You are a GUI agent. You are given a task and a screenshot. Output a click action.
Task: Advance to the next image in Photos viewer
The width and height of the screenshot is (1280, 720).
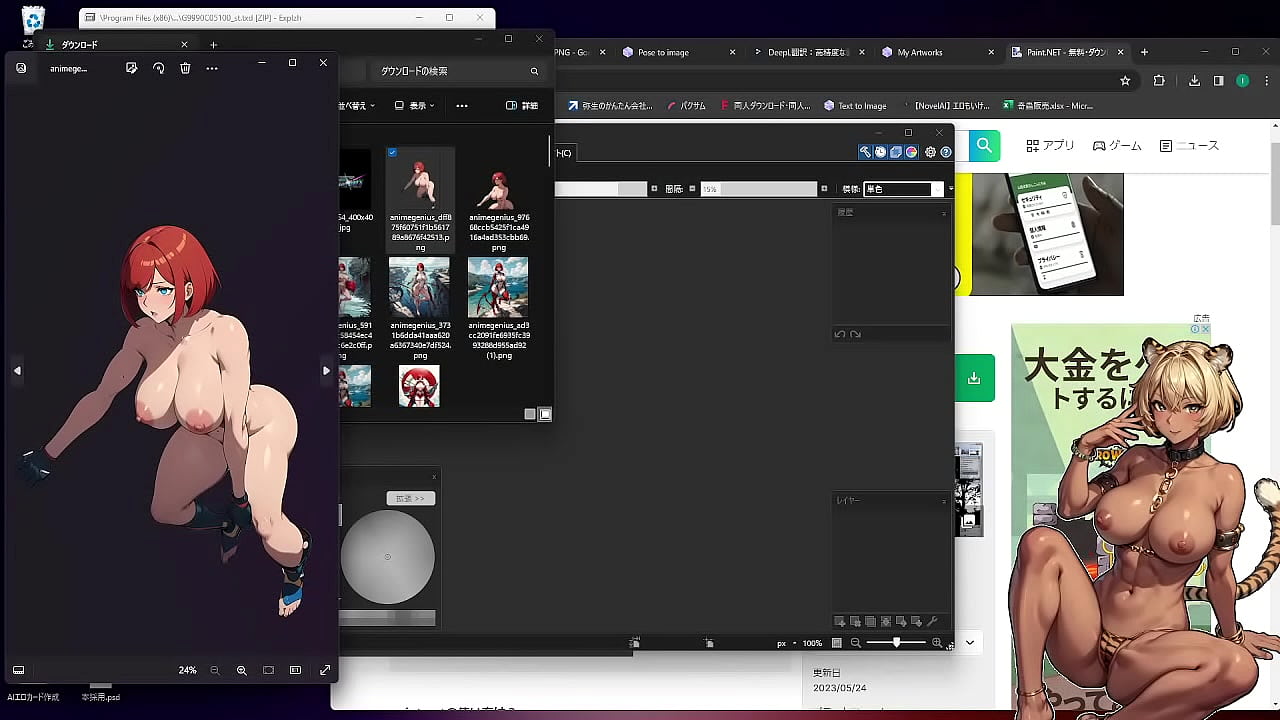tap(326, 370)
